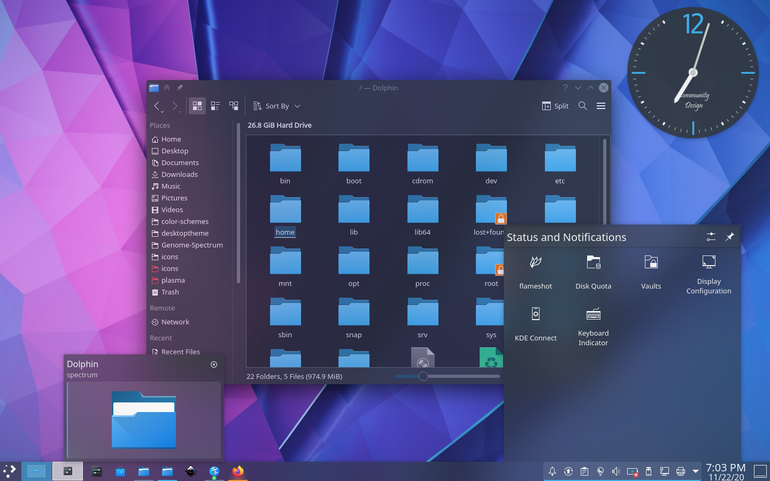Click keep-above double arrow in title bar

[x=167, y=87]
